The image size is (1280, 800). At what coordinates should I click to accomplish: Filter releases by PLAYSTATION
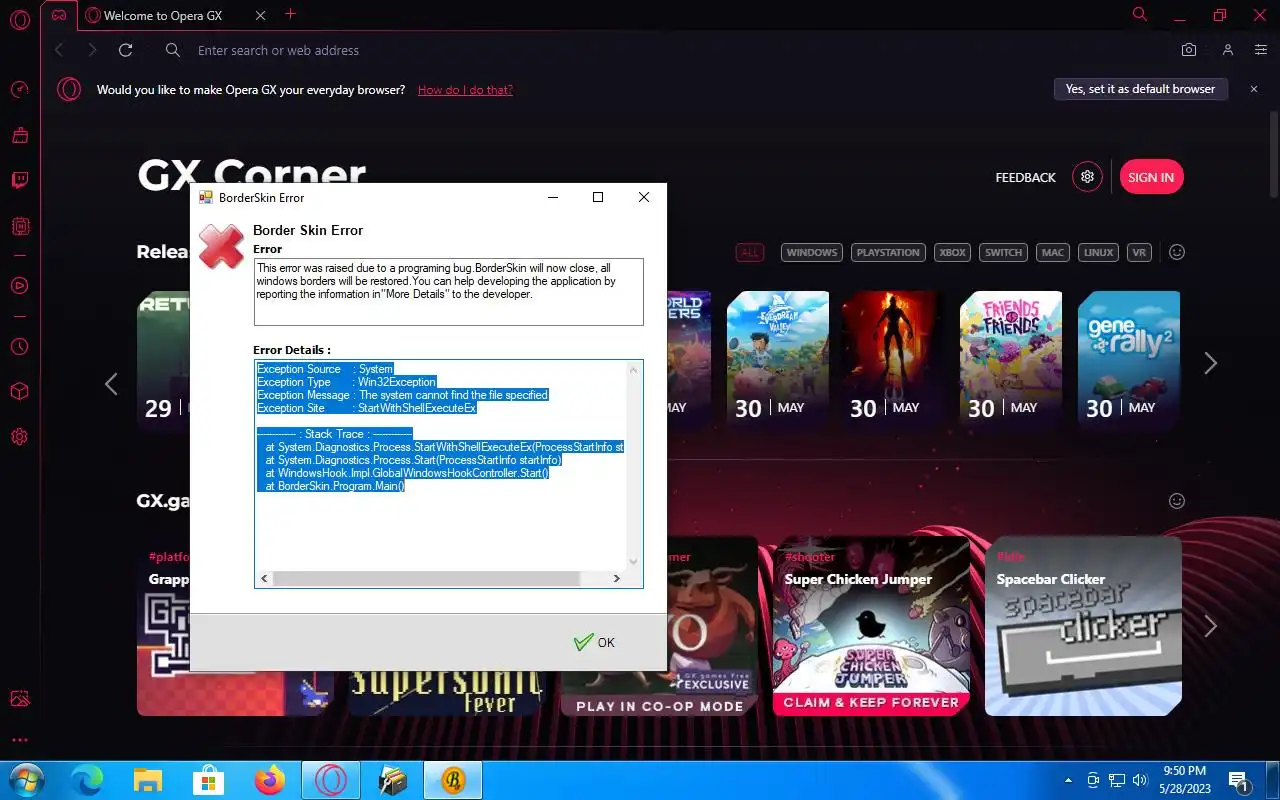[888, 252]
